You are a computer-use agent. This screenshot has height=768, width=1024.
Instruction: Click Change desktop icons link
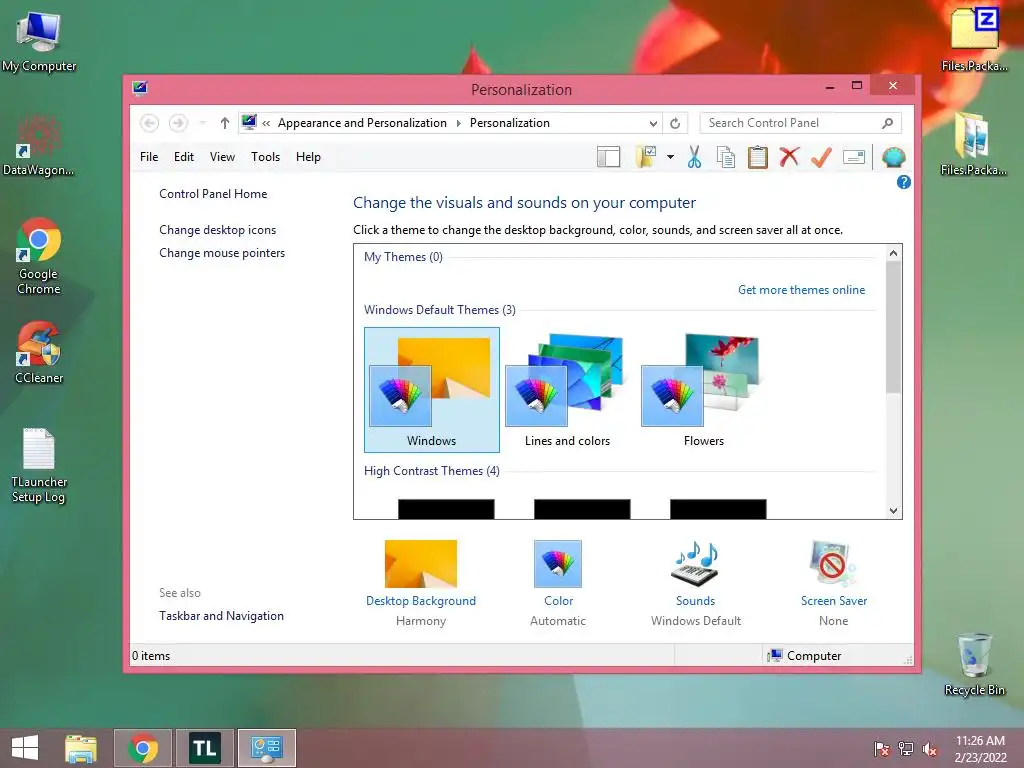coord(217,230)
